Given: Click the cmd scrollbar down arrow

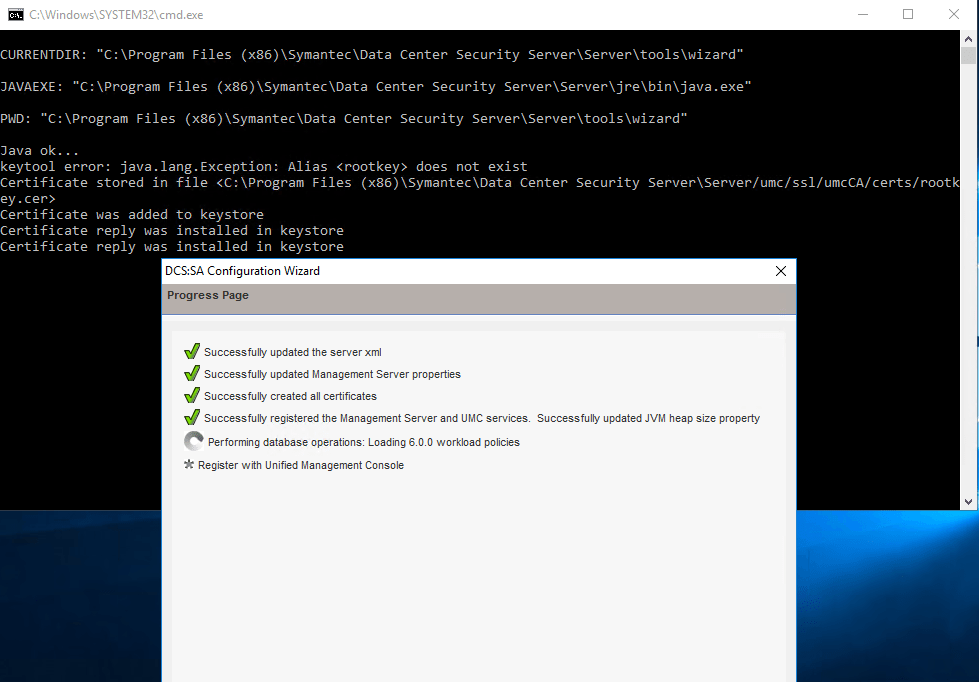Looking at the screenshot, I should (x=968, y=502).
